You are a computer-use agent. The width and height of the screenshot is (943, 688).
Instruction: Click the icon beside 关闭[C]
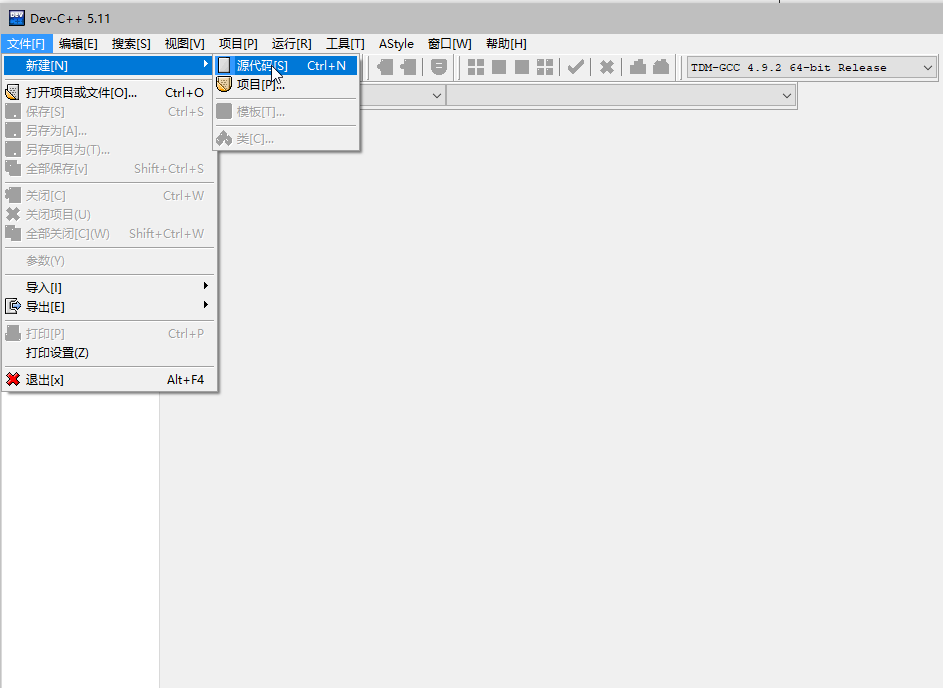pos(13,195)
